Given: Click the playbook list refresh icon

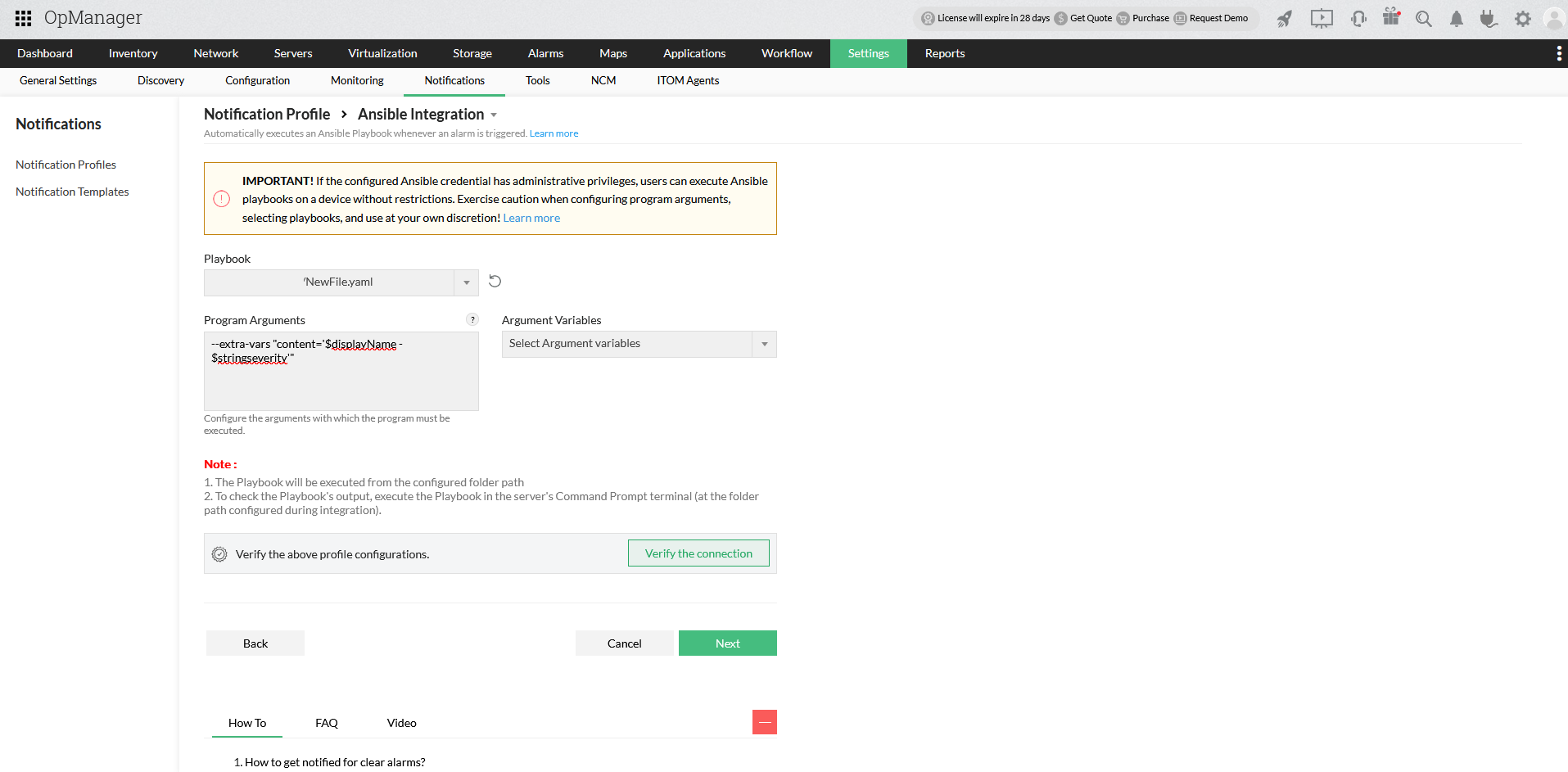Looking at the screenshot, I should coord(495,282).
